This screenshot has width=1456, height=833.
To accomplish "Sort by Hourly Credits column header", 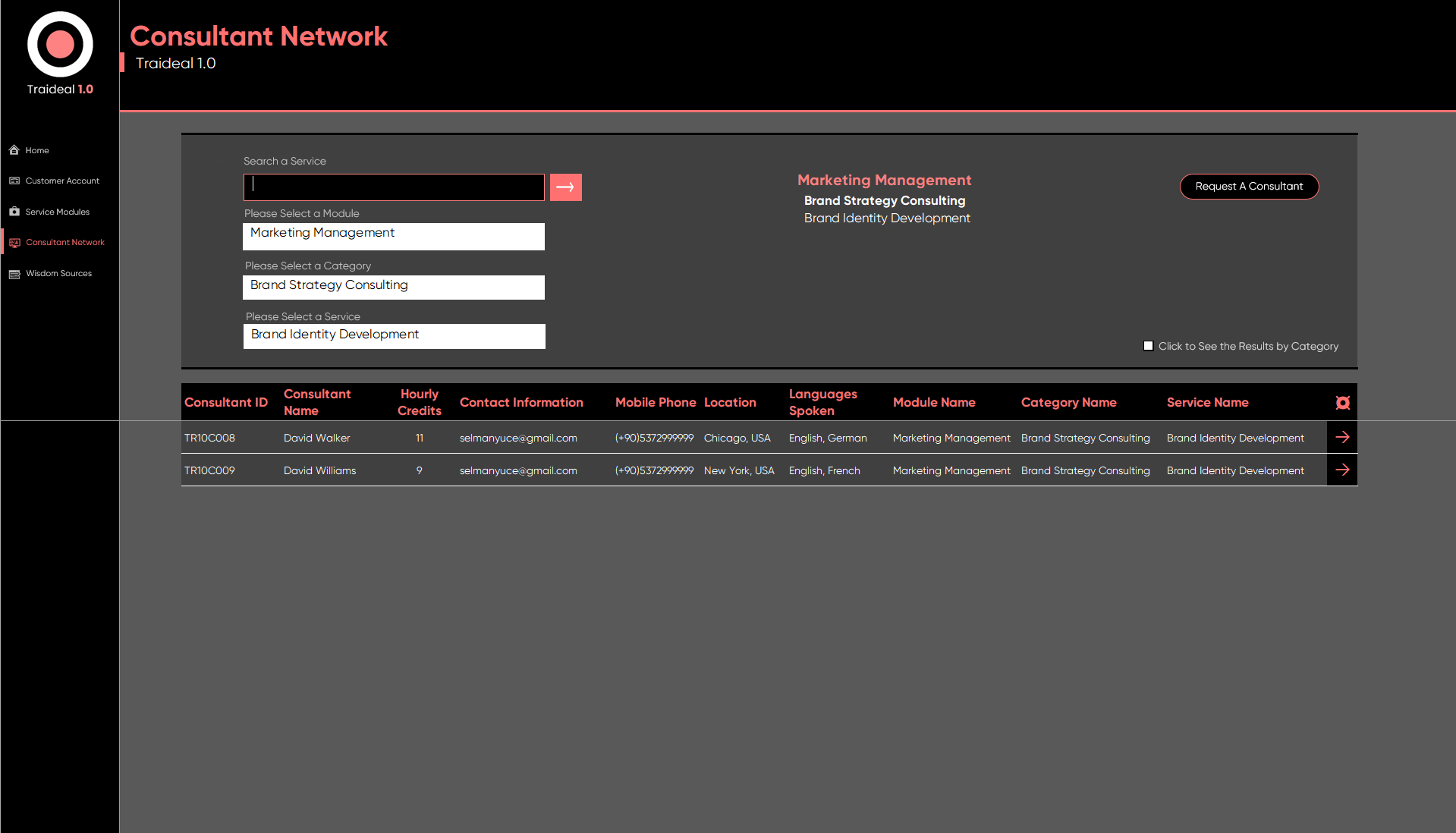I will [x=419, y=403].
